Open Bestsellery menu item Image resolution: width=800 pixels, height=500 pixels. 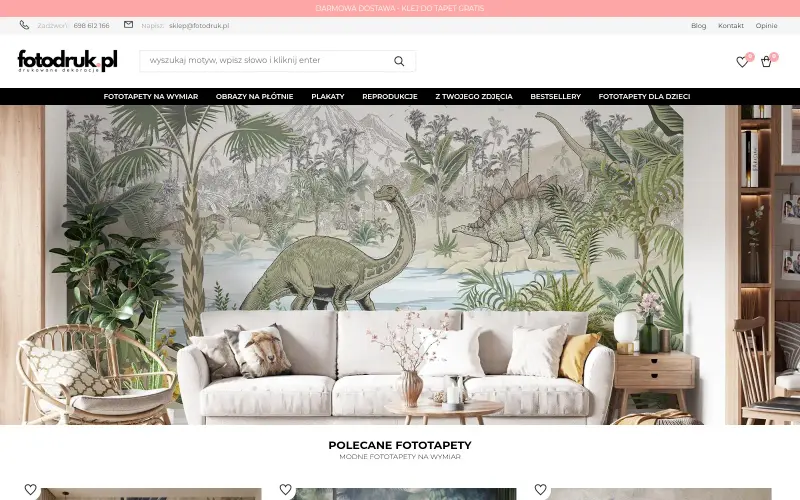(556, 96)
